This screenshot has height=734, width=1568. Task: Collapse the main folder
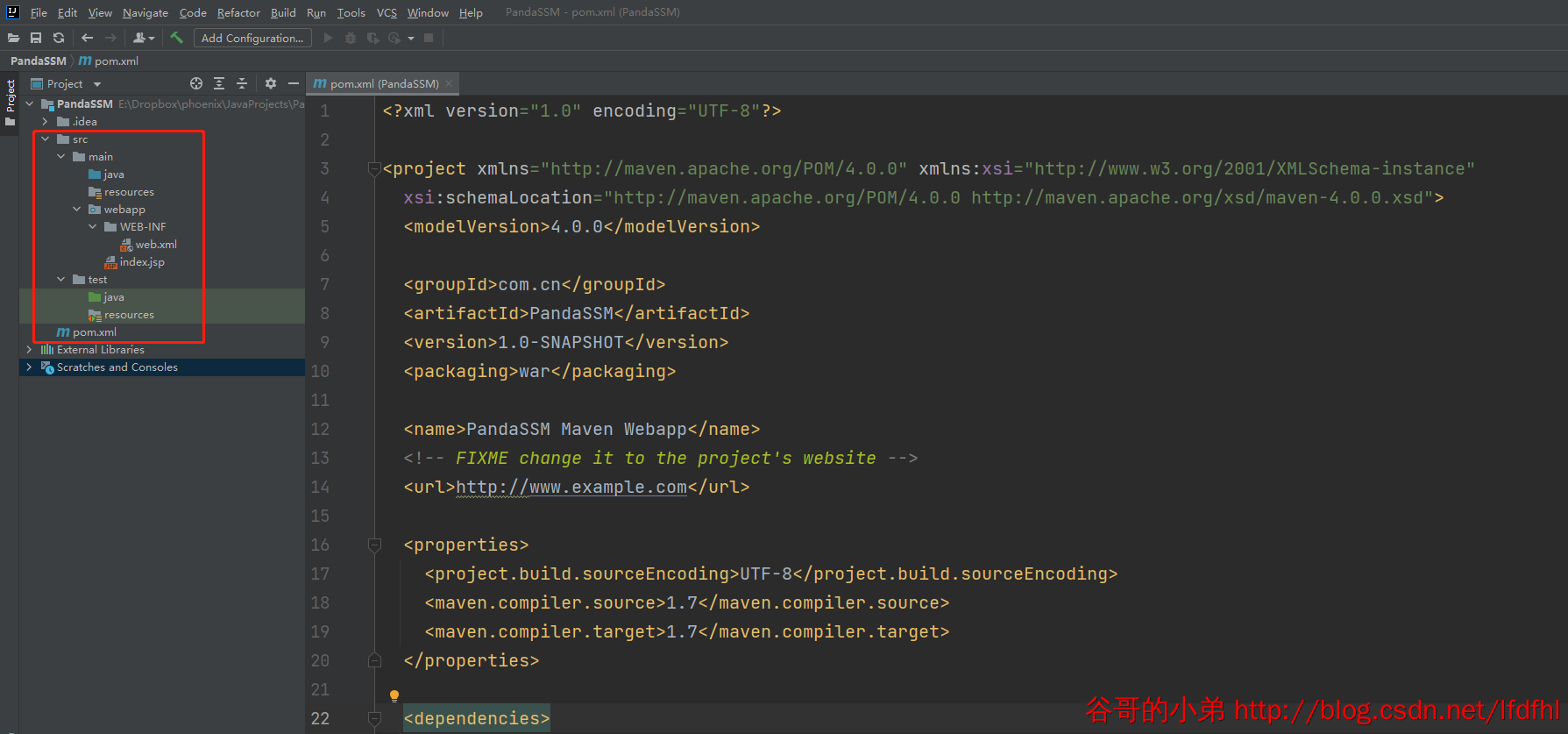(x=60, y=156)
